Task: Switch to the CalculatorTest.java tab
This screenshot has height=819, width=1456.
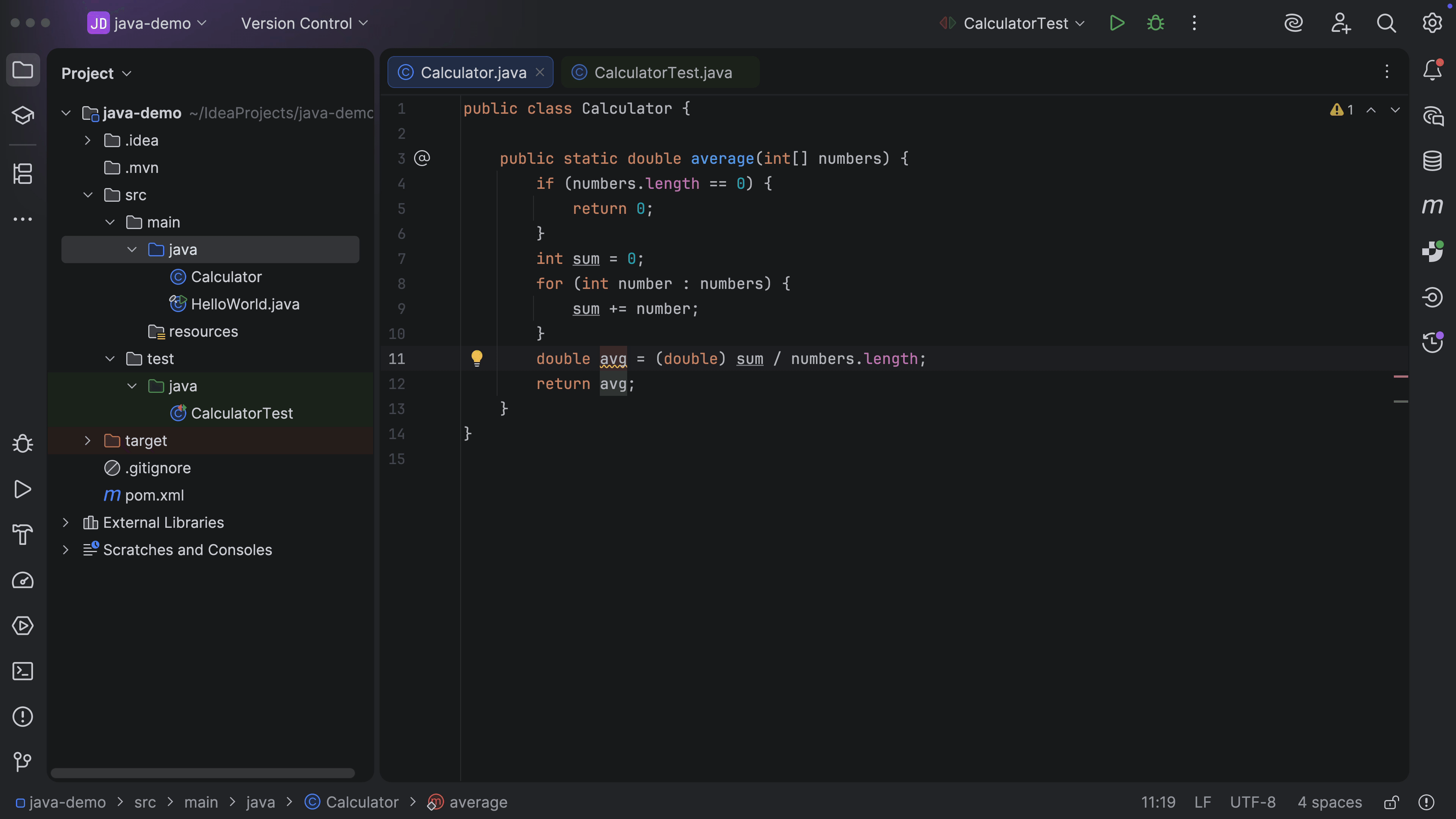Action: point(662,72)
